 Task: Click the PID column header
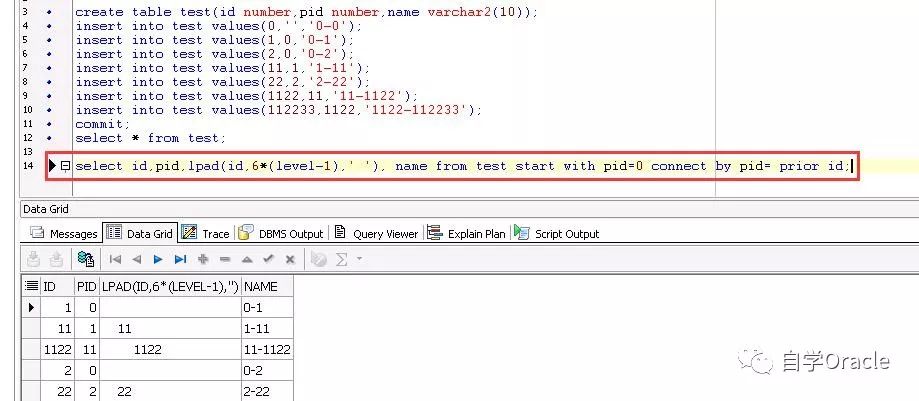pyautogui.click(x=87, y=286)
